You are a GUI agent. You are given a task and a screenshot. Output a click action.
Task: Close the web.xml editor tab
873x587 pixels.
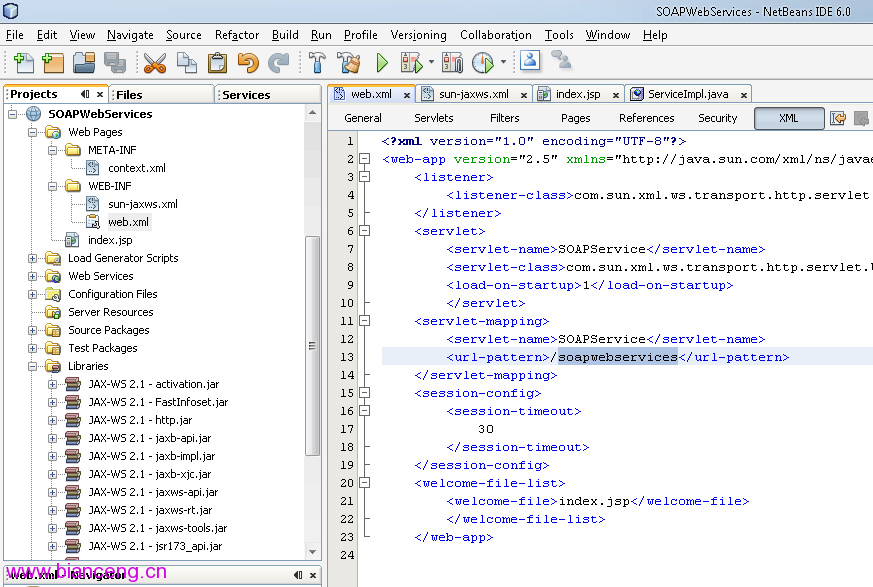[407, 95]
